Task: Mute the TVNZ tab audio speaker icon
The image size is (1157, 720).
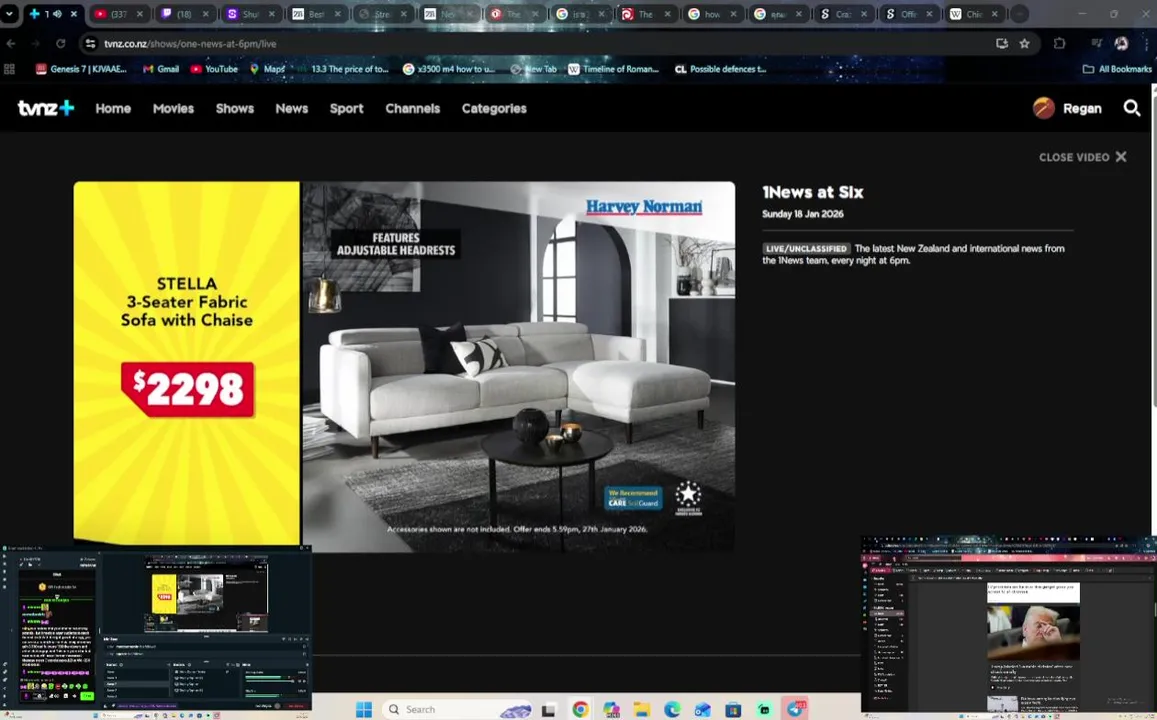Action: click(x=58, y=14)
